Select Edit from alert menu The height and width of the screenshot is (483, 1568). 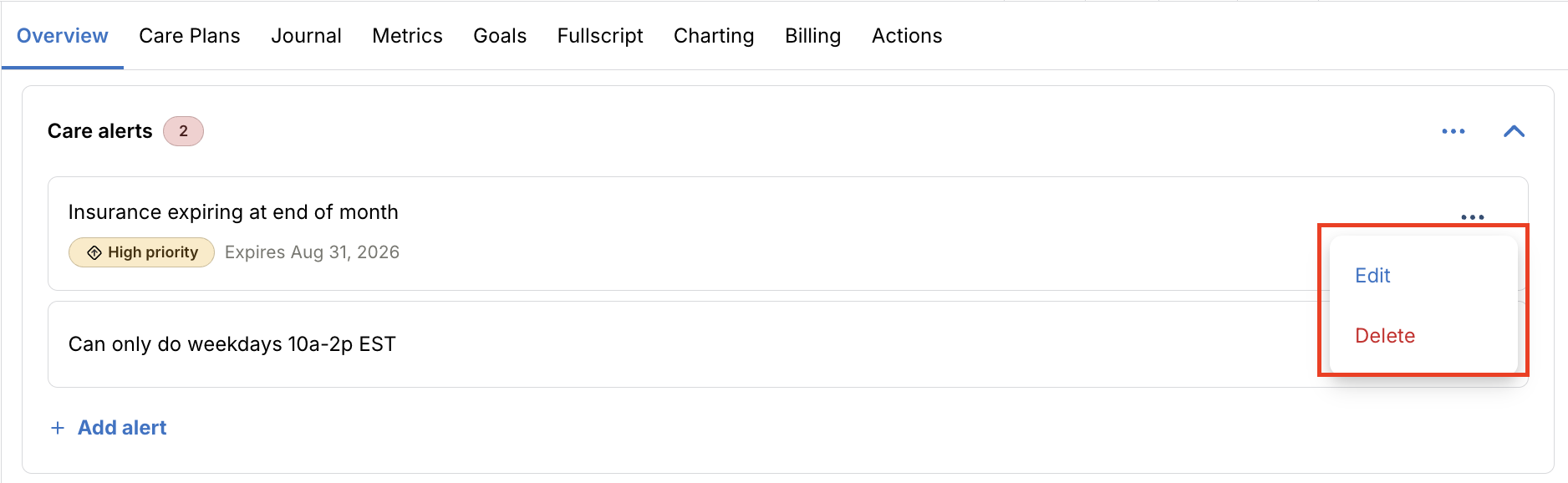1372,276
